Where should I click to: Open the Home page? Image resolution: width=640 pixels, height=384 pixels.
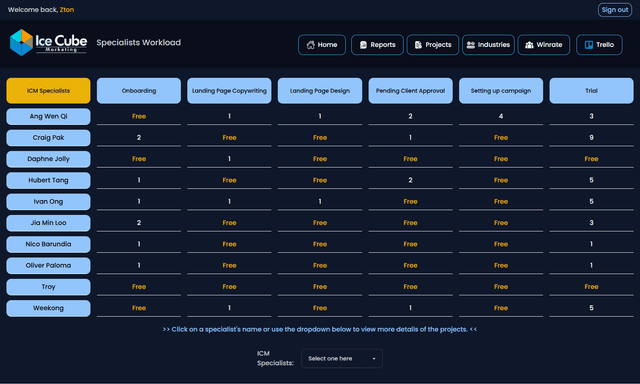(x=322, y=45)
